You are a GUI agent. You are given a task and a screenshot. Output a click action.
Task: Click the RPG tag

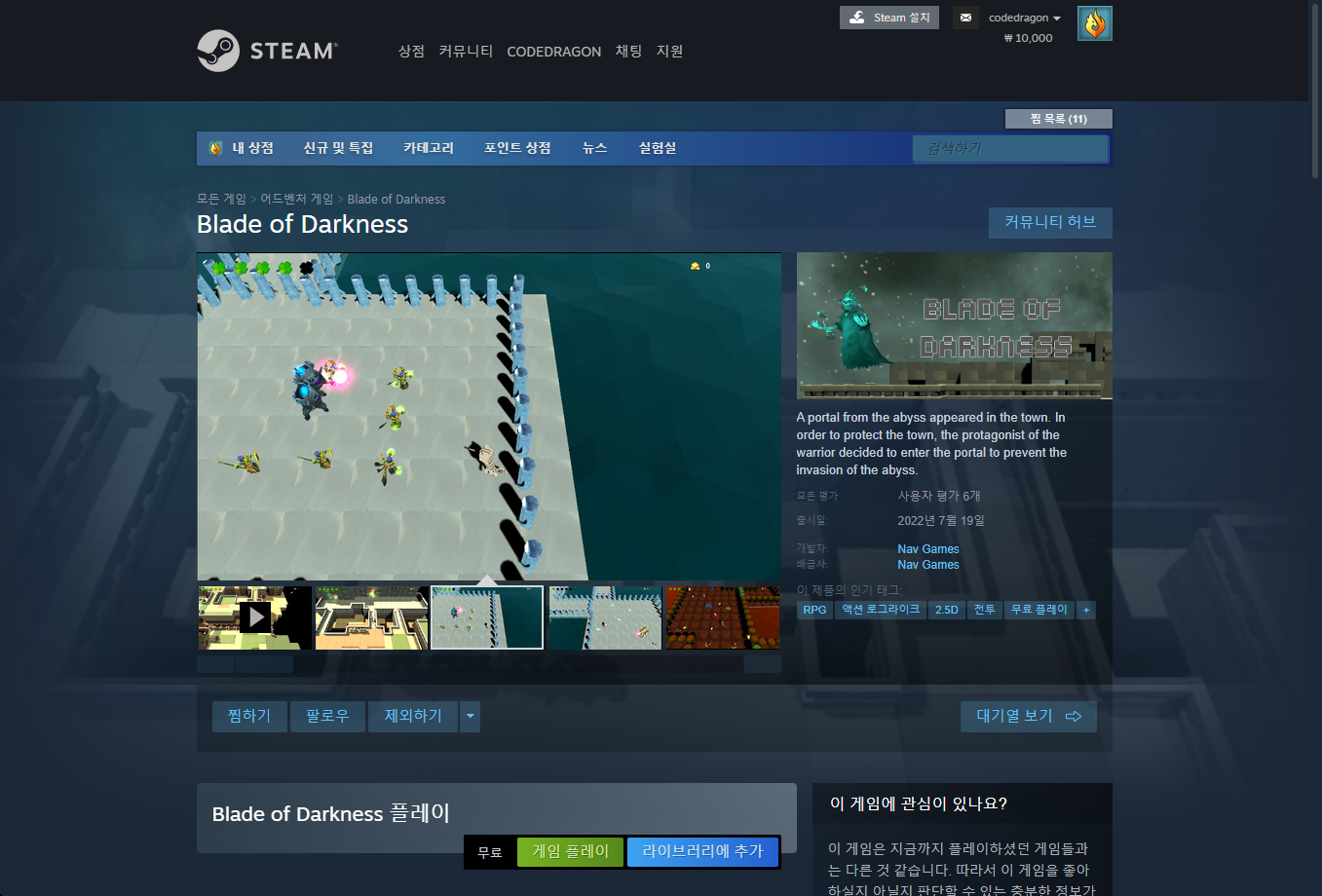(x=814, y=610)
